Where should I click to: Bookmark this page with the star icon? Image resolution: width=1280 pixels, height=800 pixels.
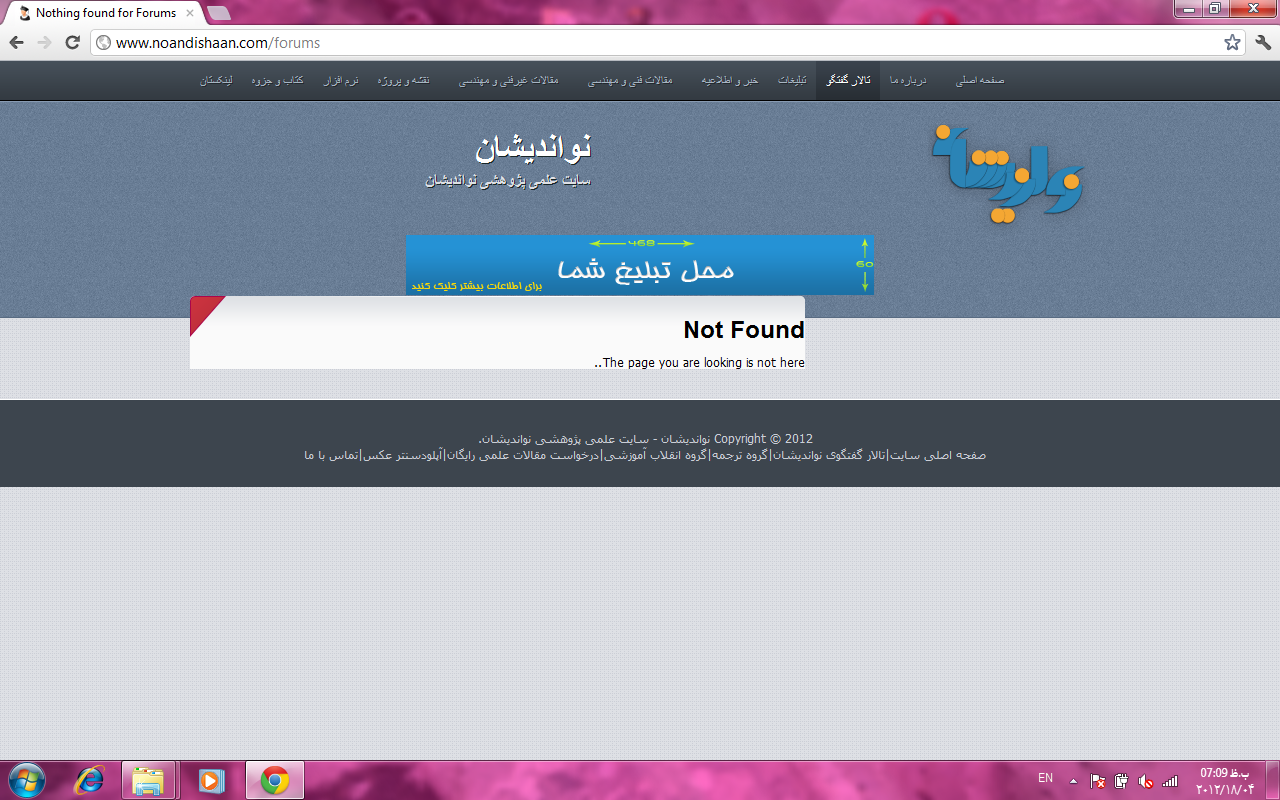point(1232,42)
